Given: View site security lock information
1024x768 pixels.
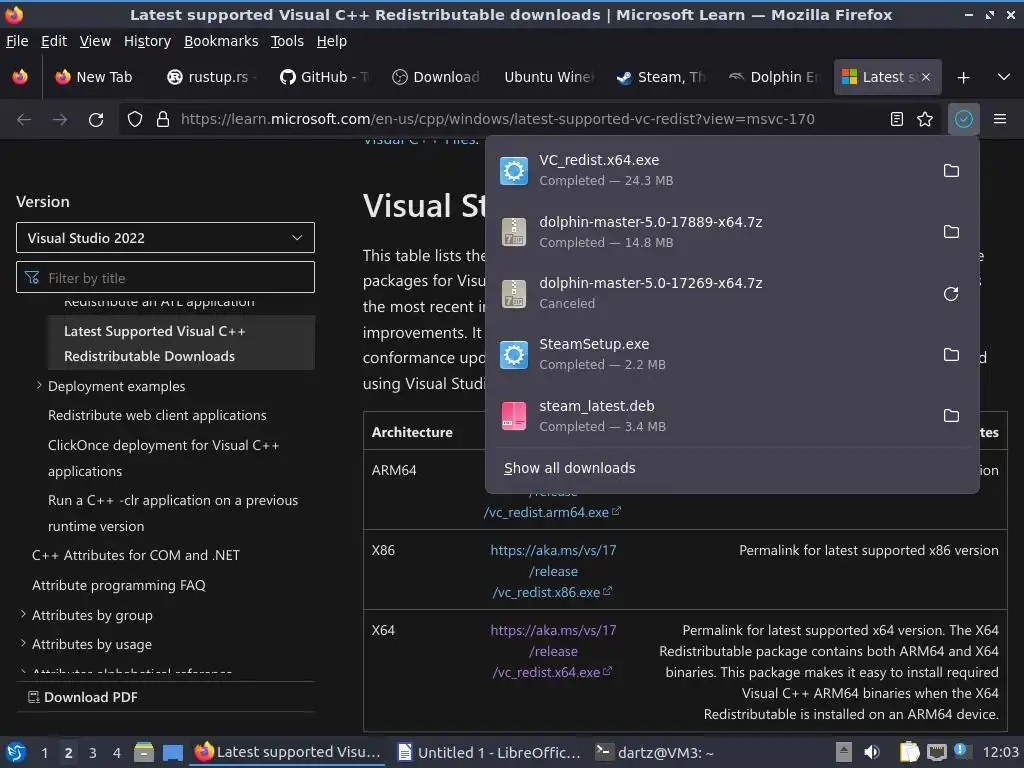Looking at the screenshot, I should coord(163,119).
